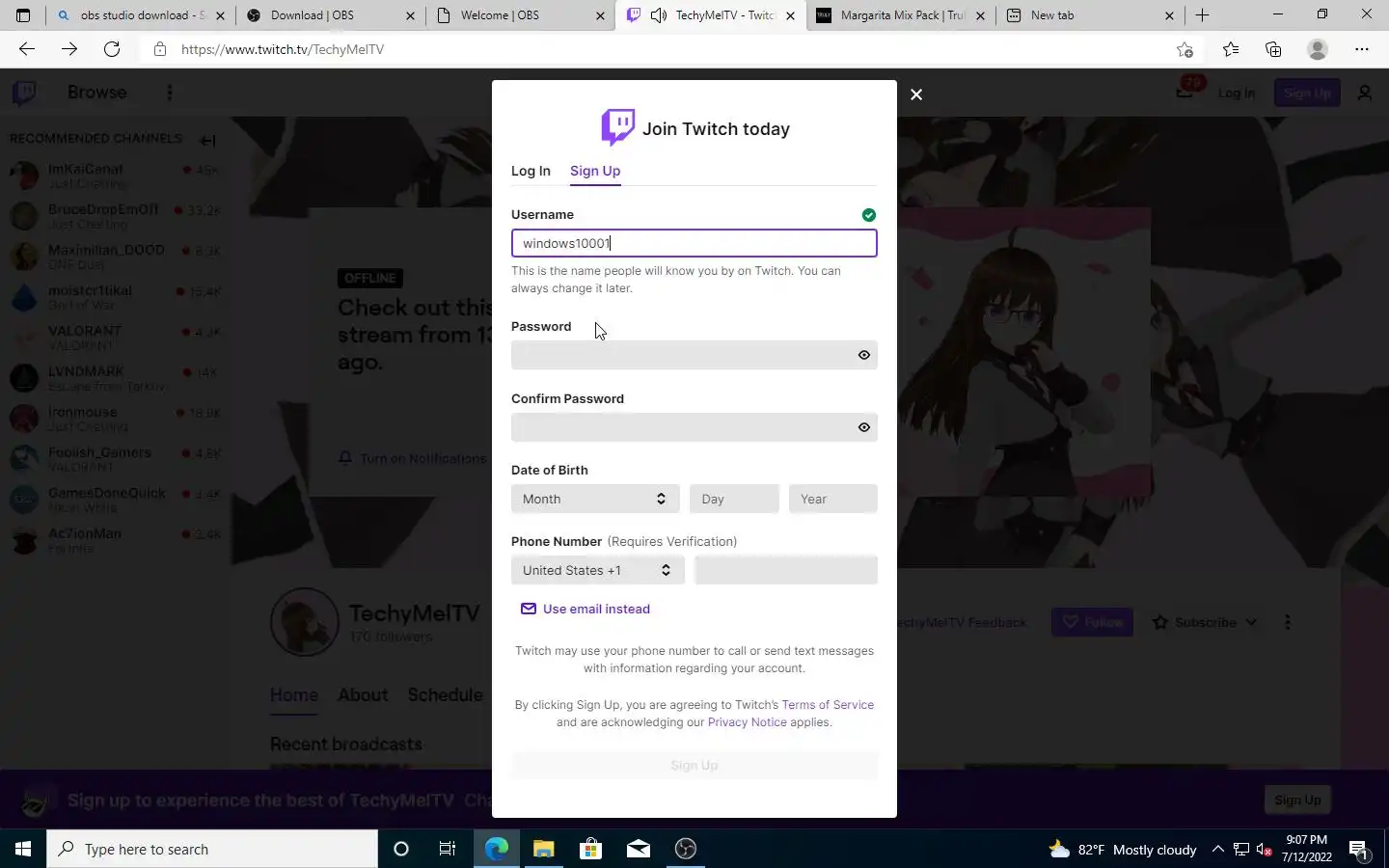
Task: Click the disabled Sign Up submit button
Action: [694, 765]
